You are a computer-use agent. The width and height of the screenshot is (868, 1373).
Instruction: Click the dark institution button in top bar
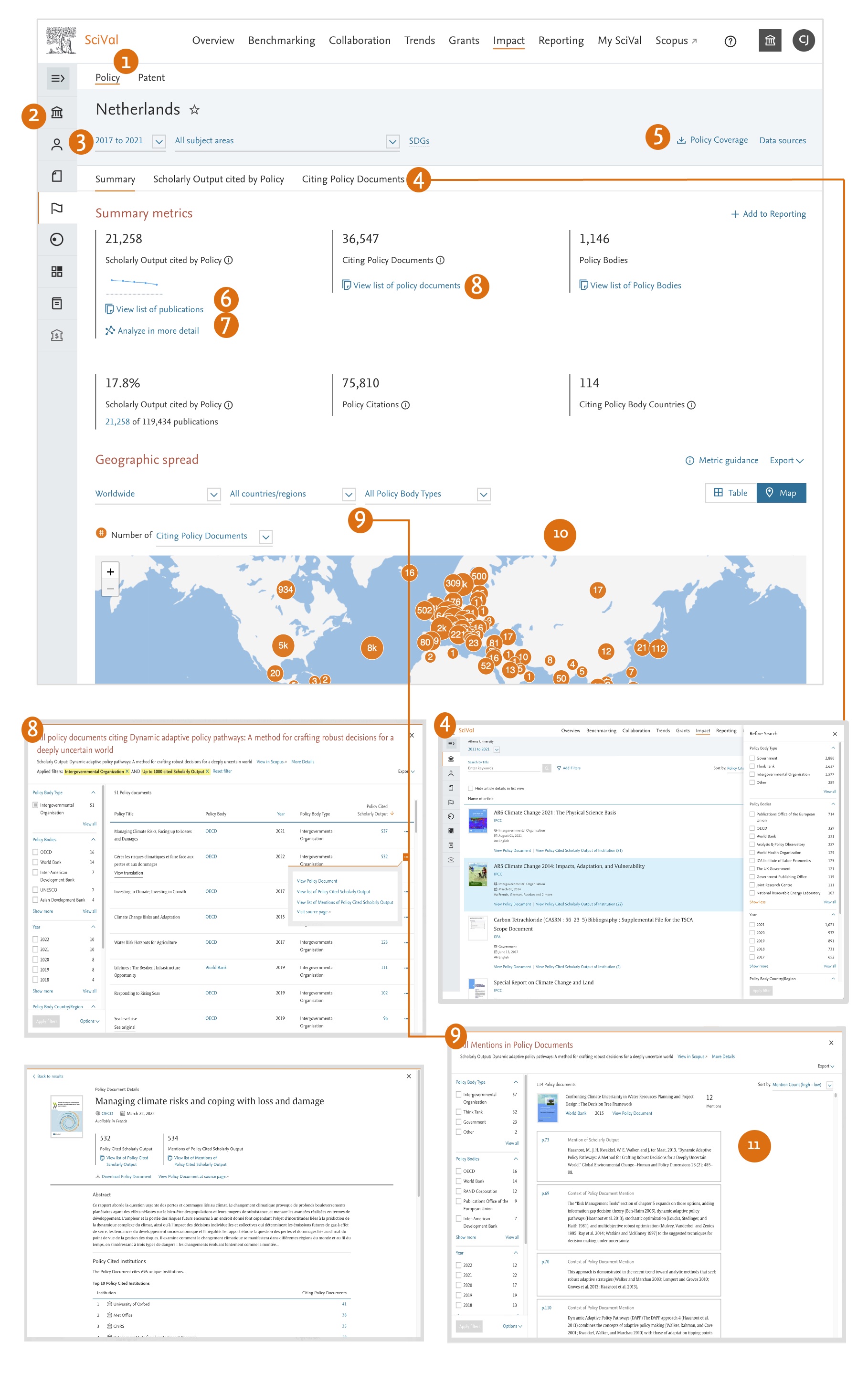coord(770,41)
